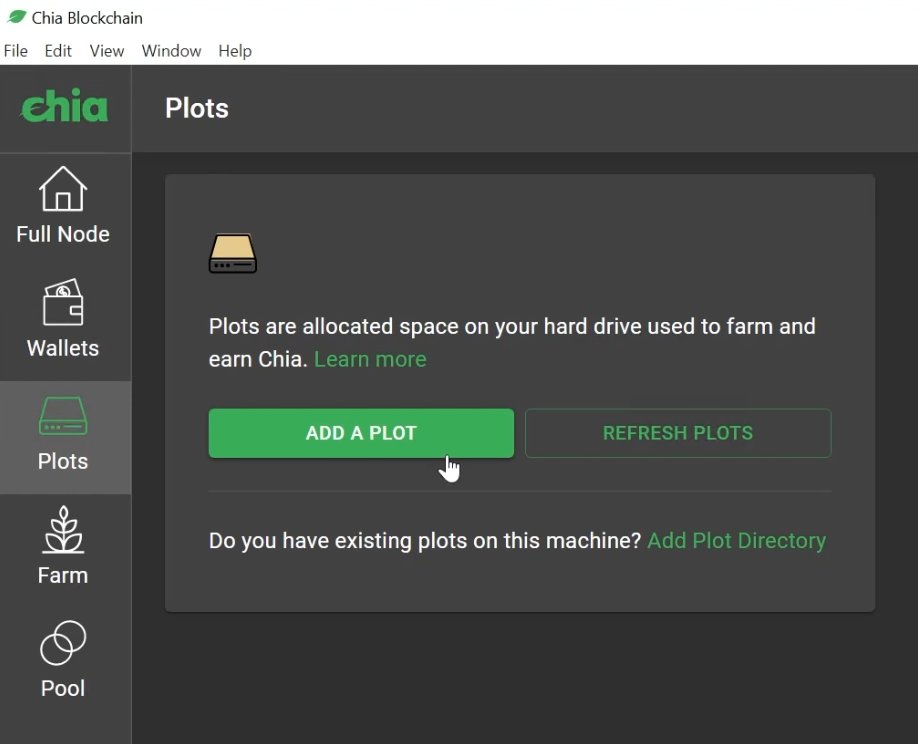The height and width of the screenshot is (744, 918).
Task: Open the Pool overlapping circles icon
Action: 63,643
